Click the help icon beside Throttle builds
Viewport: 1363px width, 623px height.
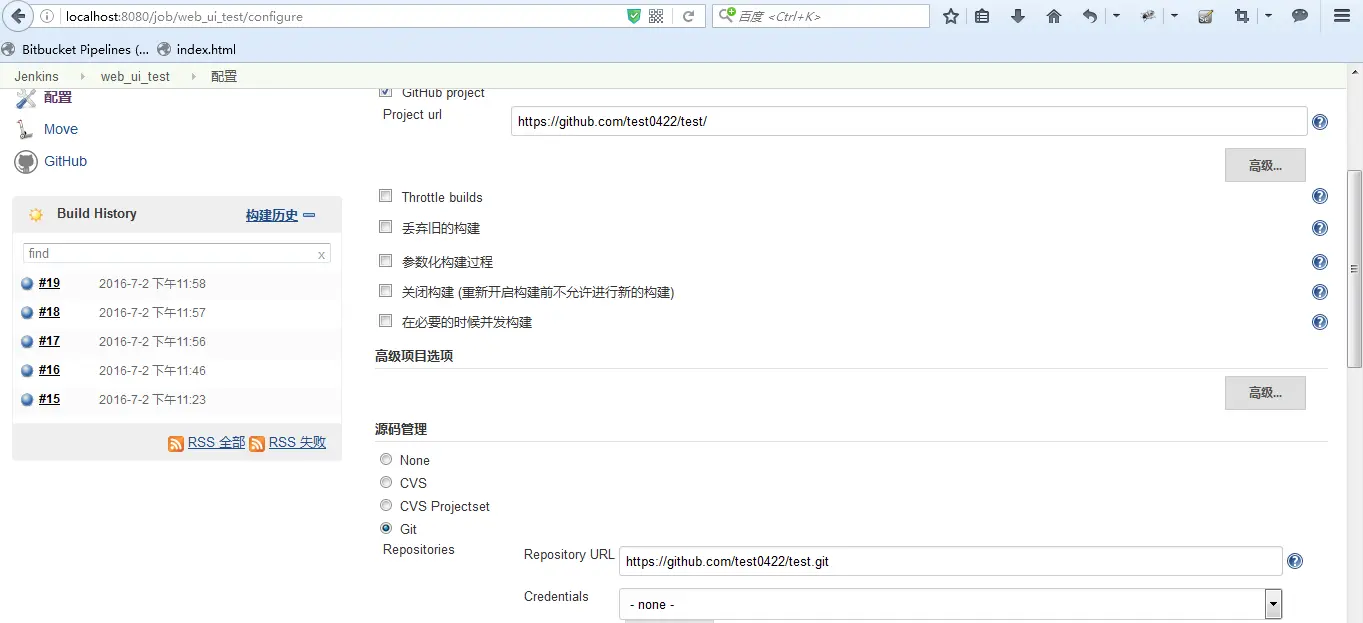coord(1319,196)
